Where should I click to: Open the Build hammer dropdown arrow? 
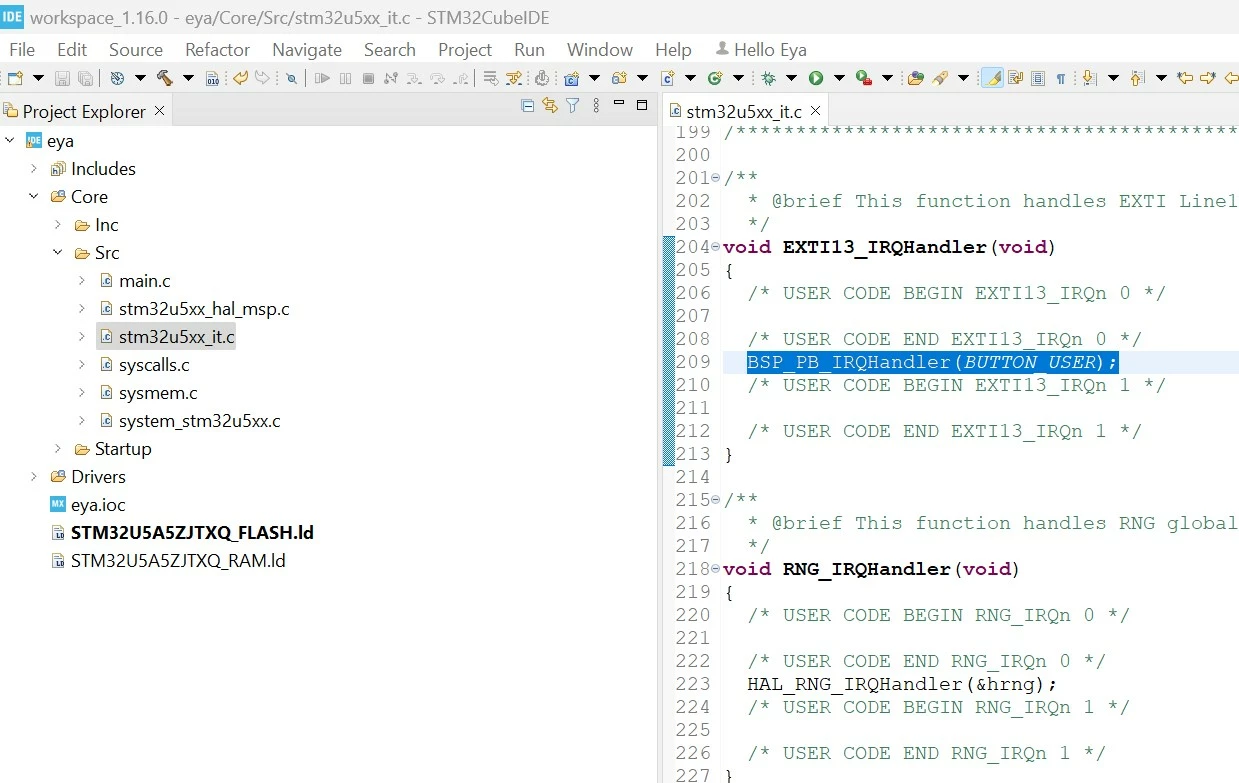187,78
